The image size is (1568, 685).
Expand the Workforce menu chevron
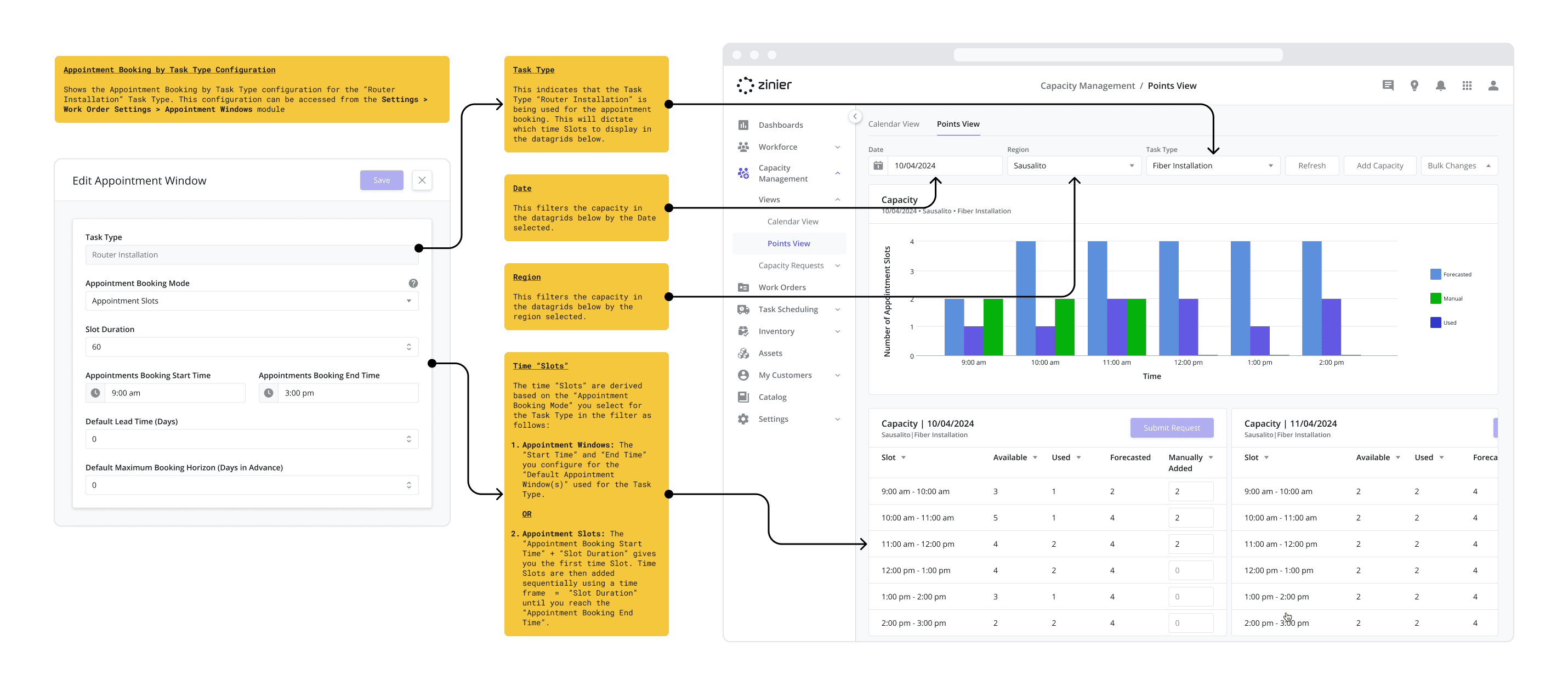coord(838,148)
